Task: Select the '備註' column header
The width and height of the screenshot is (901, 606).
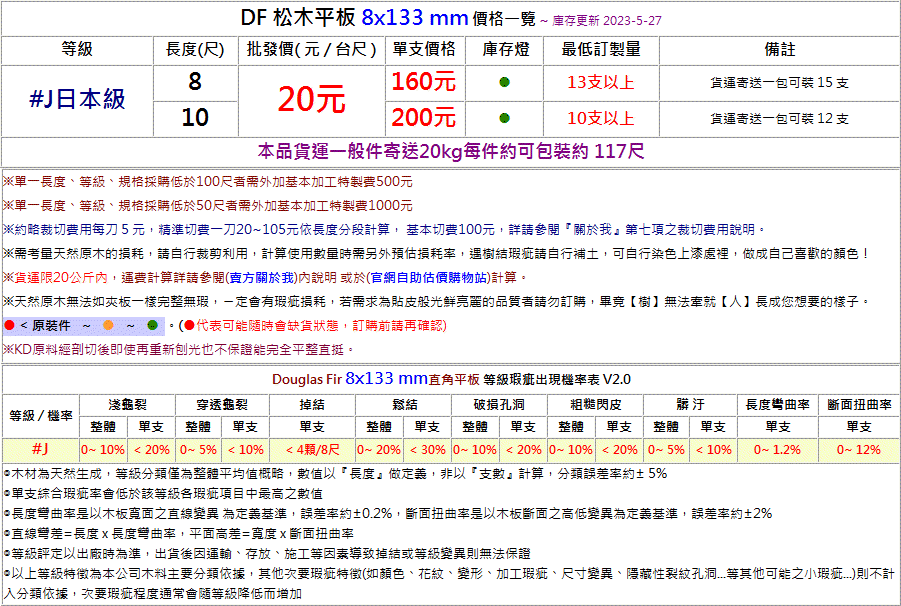Action: [780, 49]
